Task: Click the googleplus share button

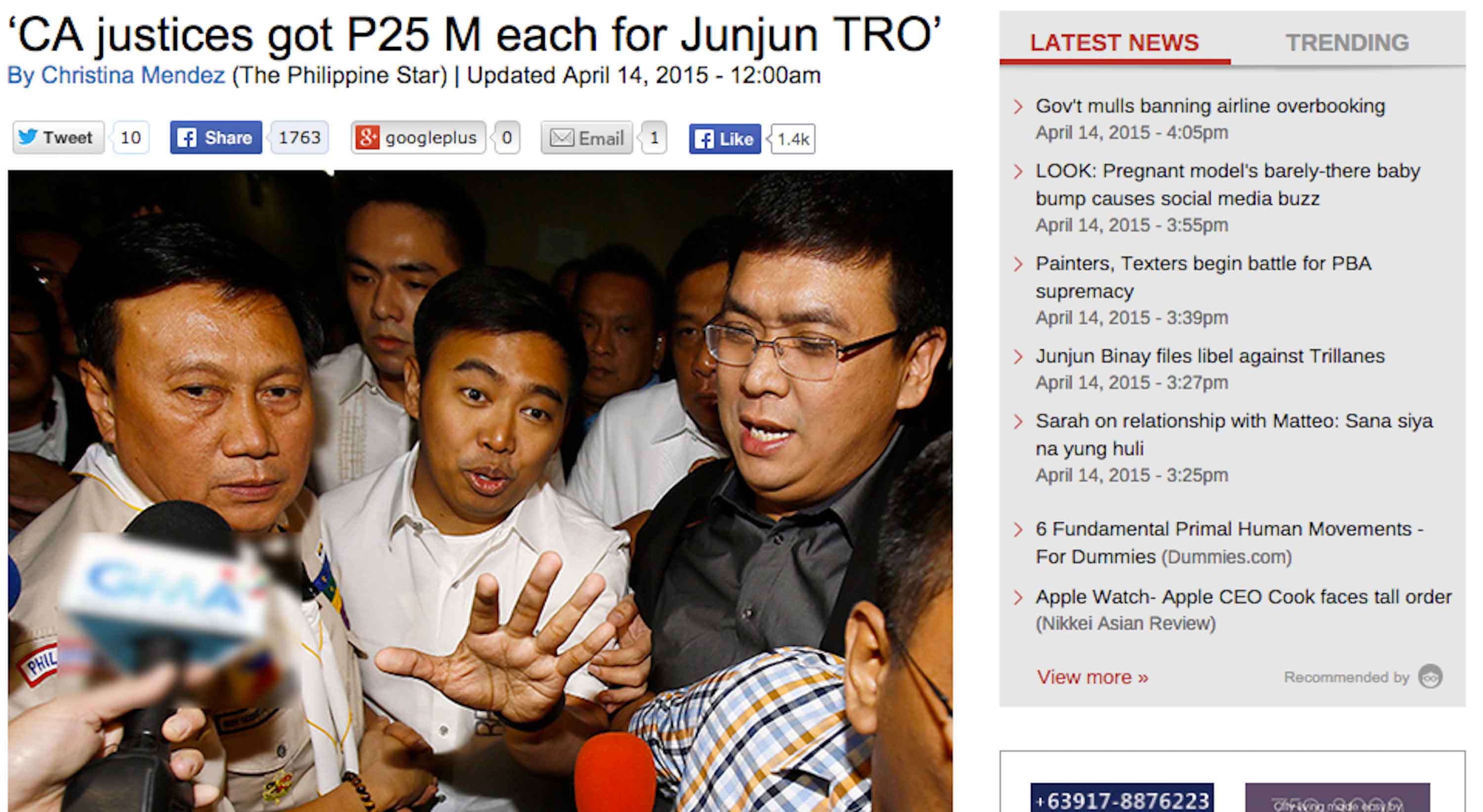Action: pos(419,137)
